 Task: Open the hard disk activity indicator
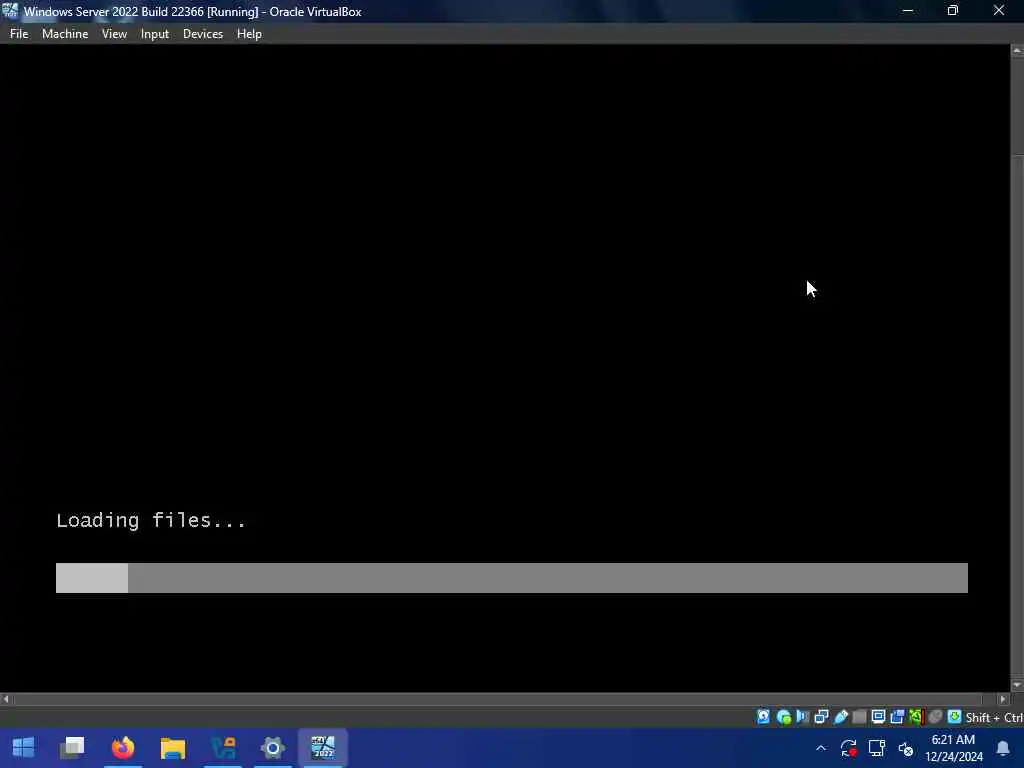(x=763, y=717)
